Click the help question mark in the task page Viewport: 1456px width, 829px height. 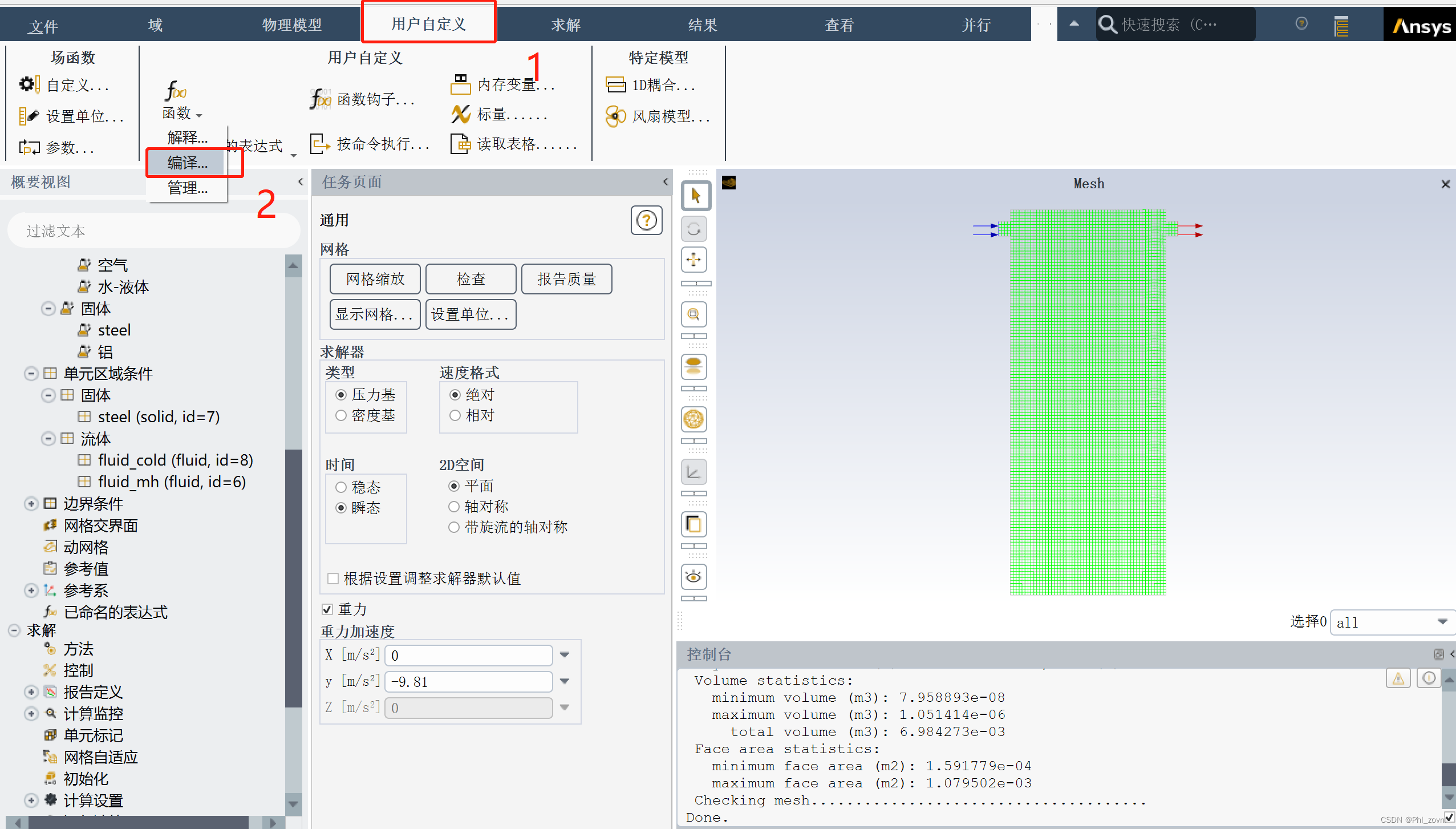(646, 221)
